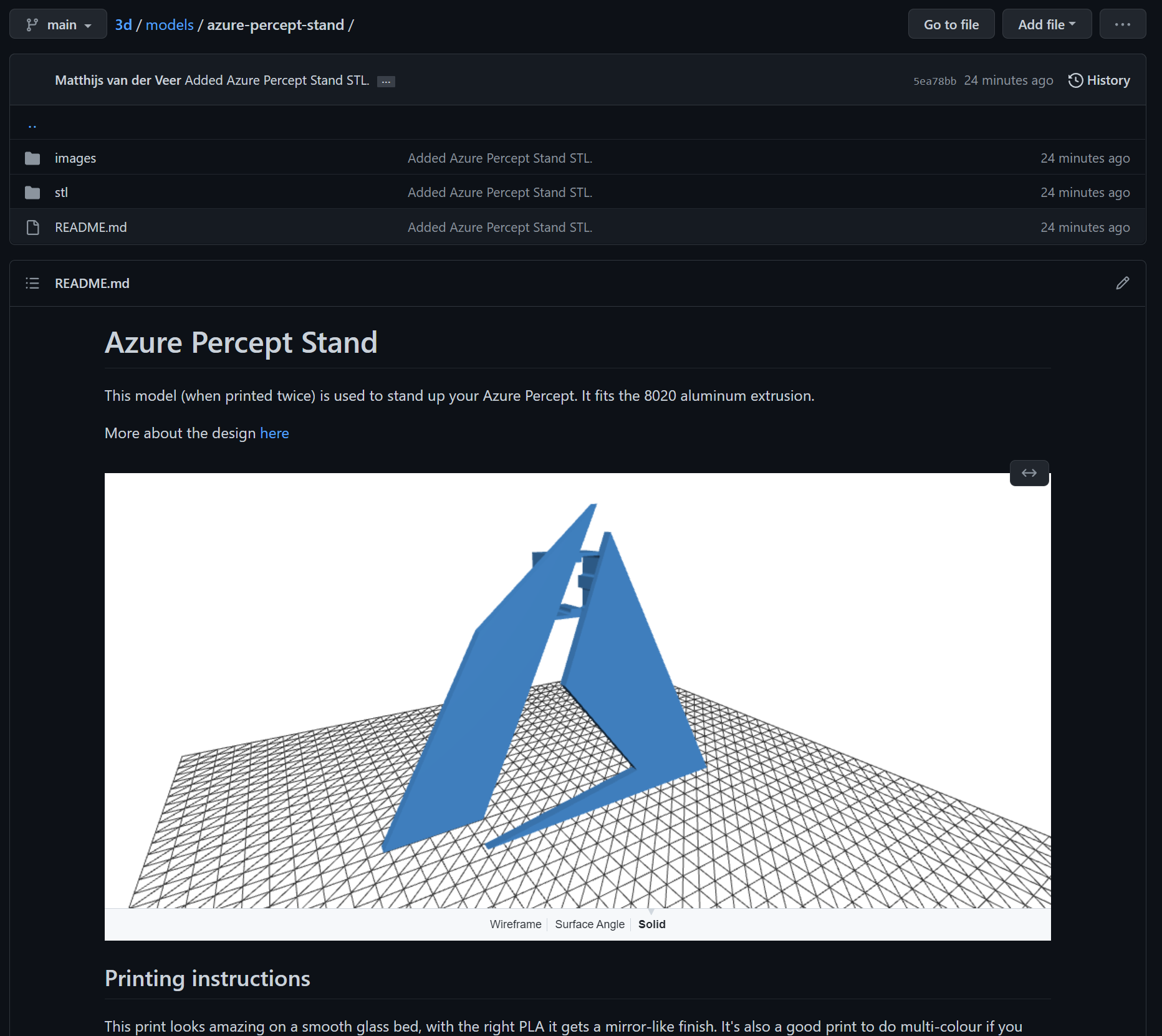Open the main branch selector

(58, 24)
